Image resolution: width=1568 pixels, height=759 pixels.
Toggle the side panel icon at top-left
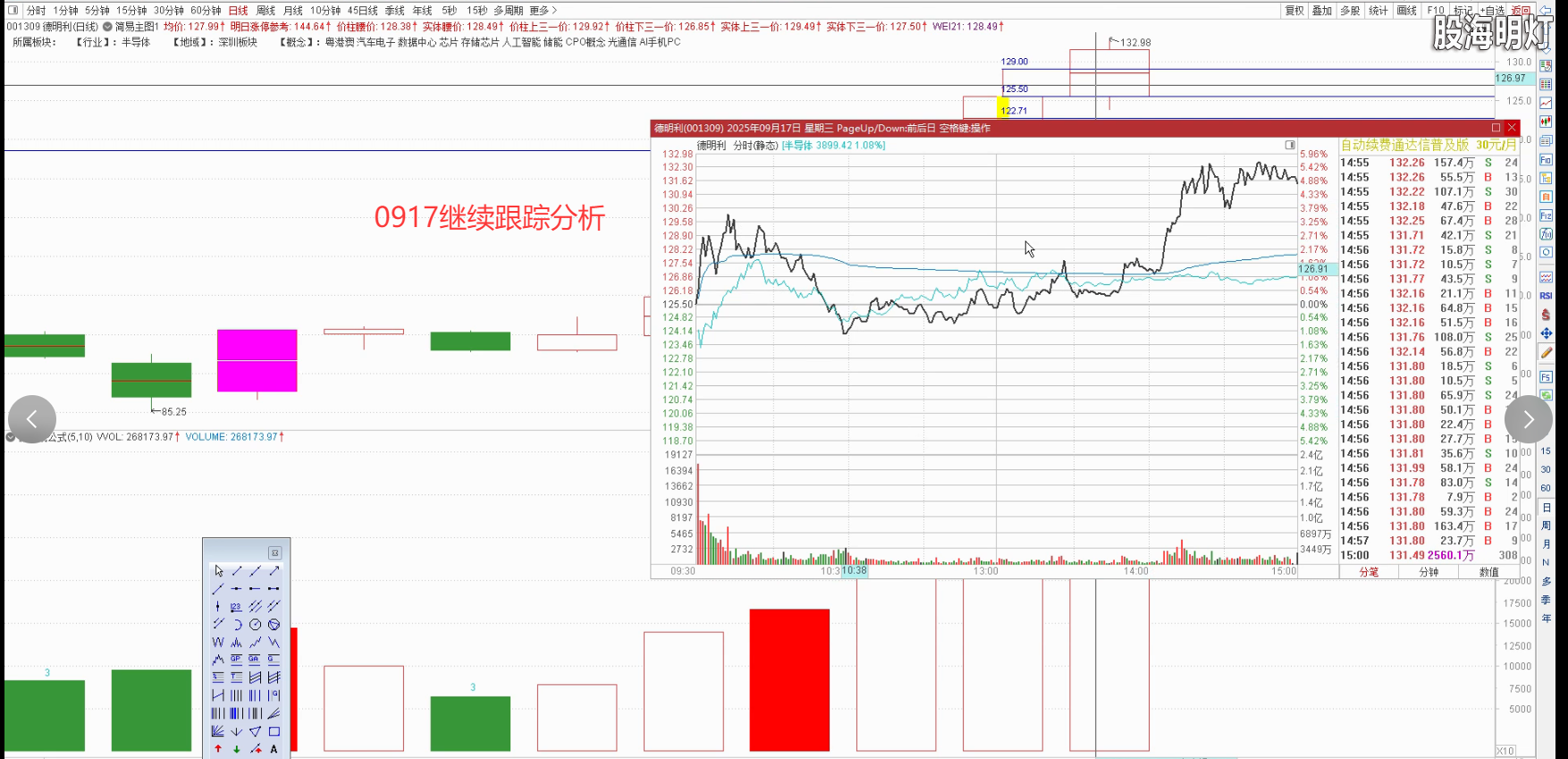point(13,11)
